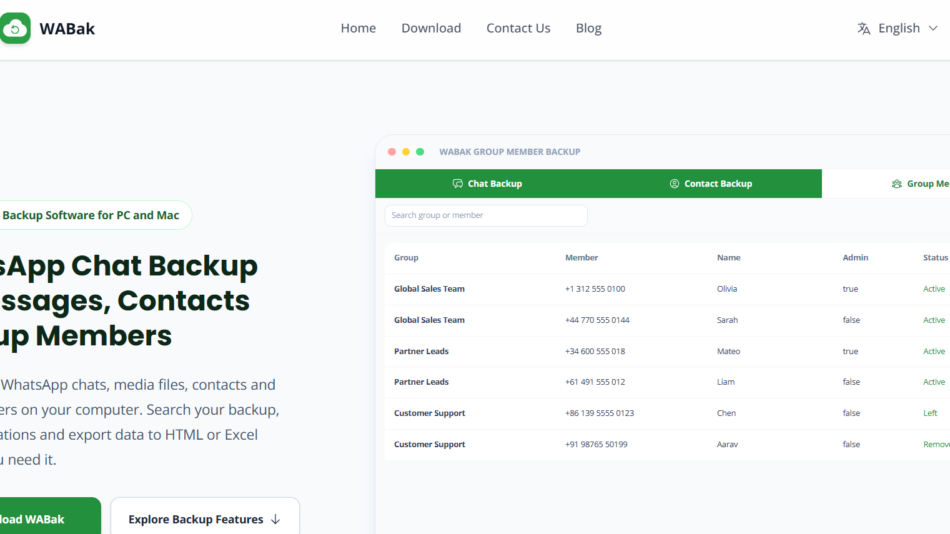Click the yellow window dot in mockup

click(x=406, y=152)
